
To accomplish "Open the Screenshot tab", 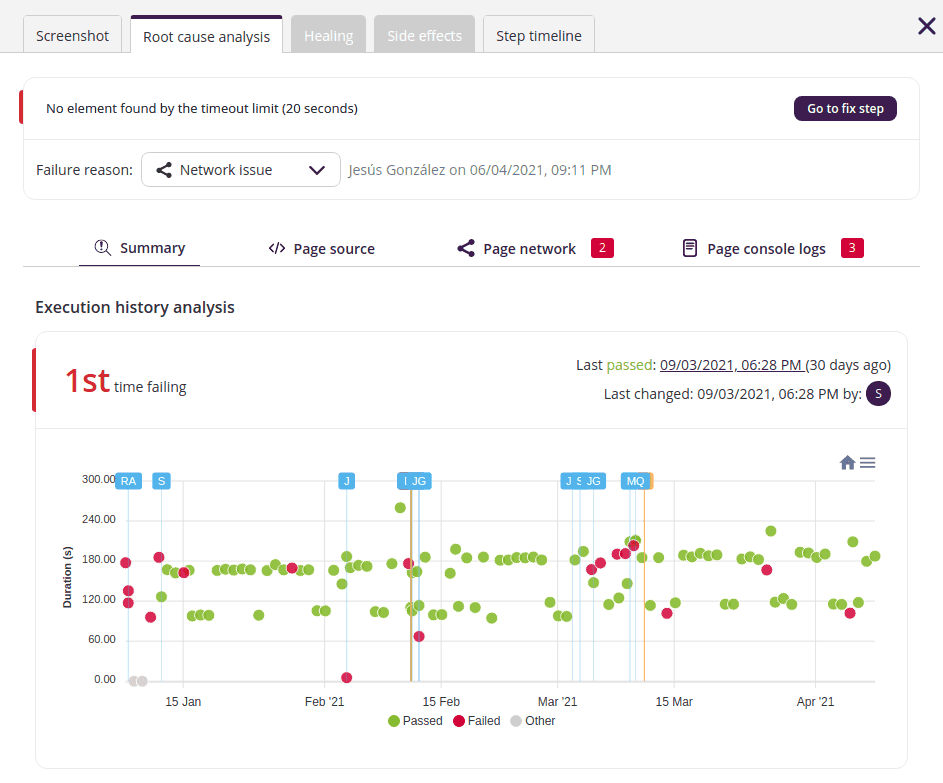I will pos(72,35).
